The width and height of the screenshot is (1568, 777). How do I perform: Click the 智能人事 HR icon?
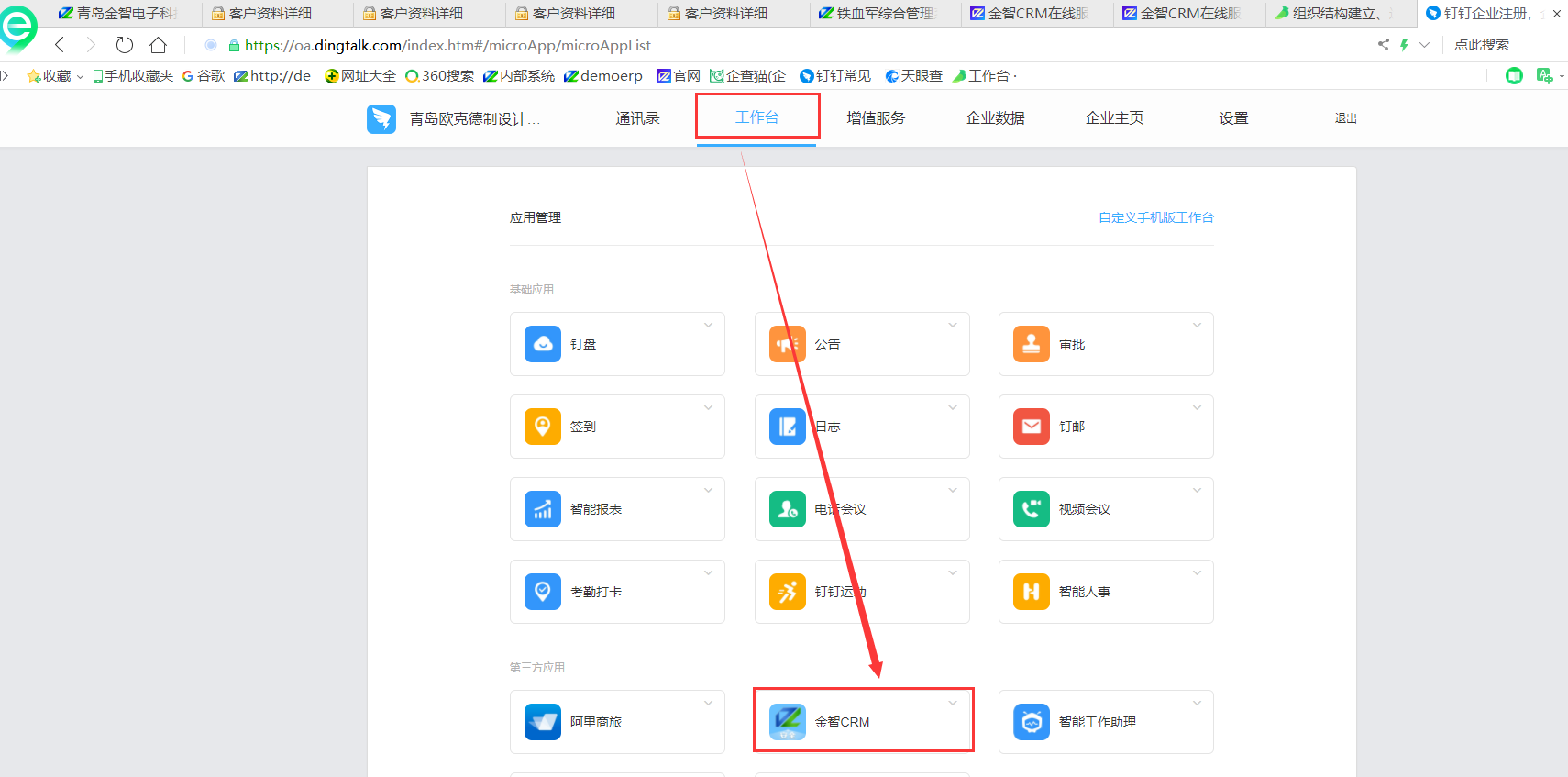click(1032, 592)
